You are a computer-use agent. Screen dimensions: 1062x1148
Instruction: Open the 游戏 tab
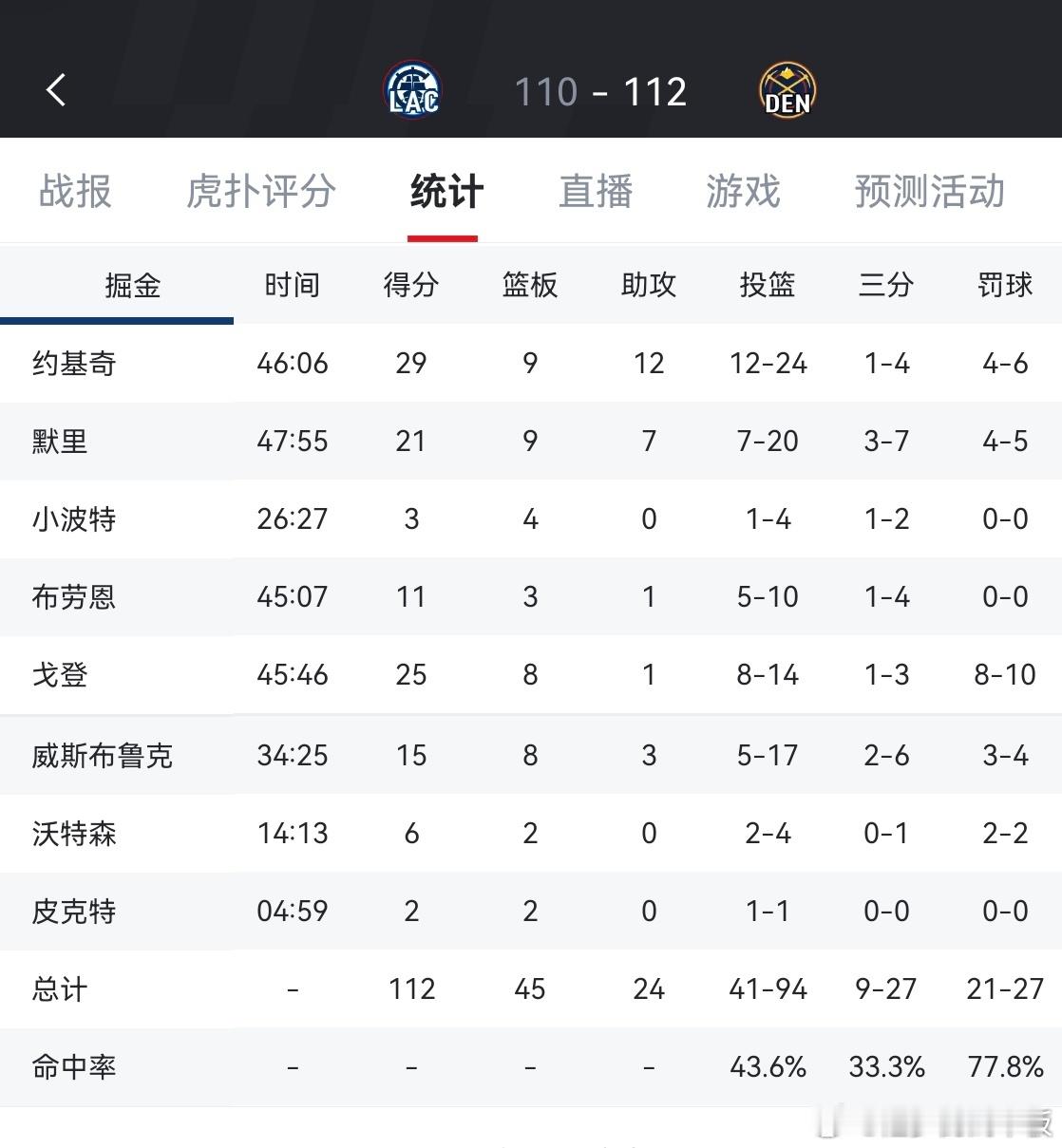(x=744, y=191)
